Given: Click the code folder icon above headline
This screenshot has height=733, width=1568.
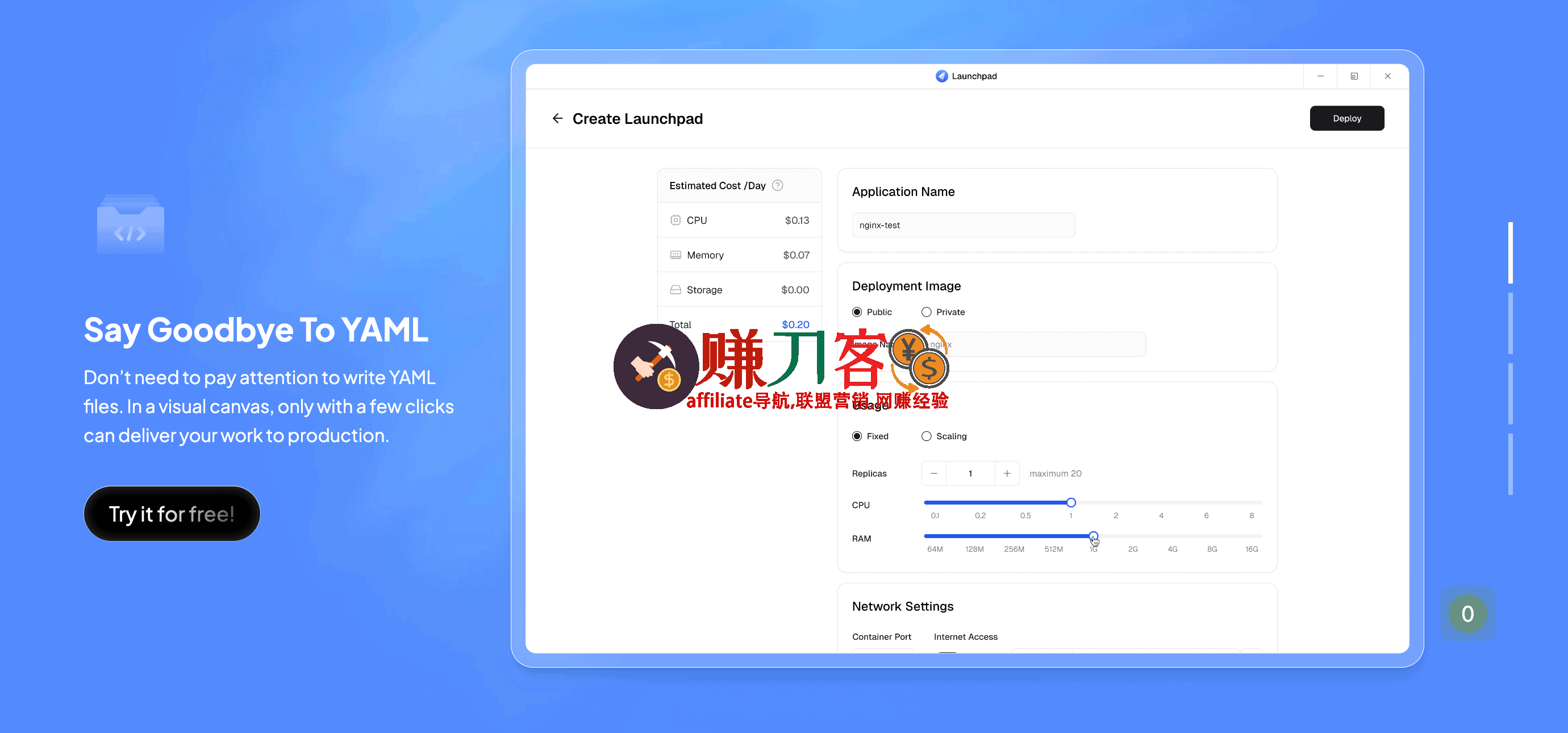Looking at the screenshot, I should [130, 225].
